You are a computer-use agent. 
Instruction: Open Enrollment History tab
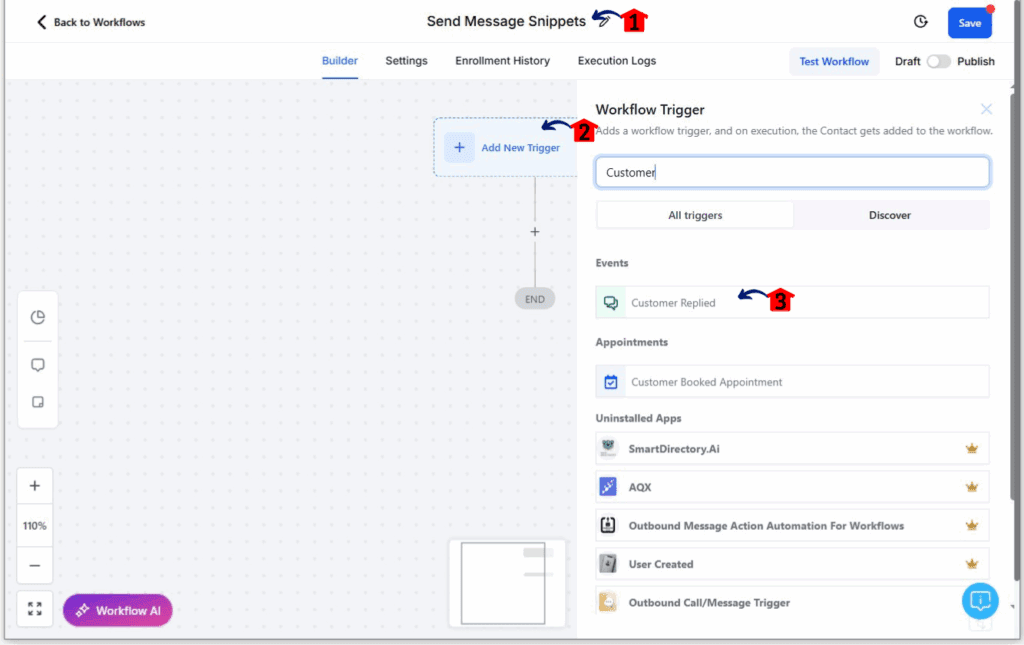(502, 61)
